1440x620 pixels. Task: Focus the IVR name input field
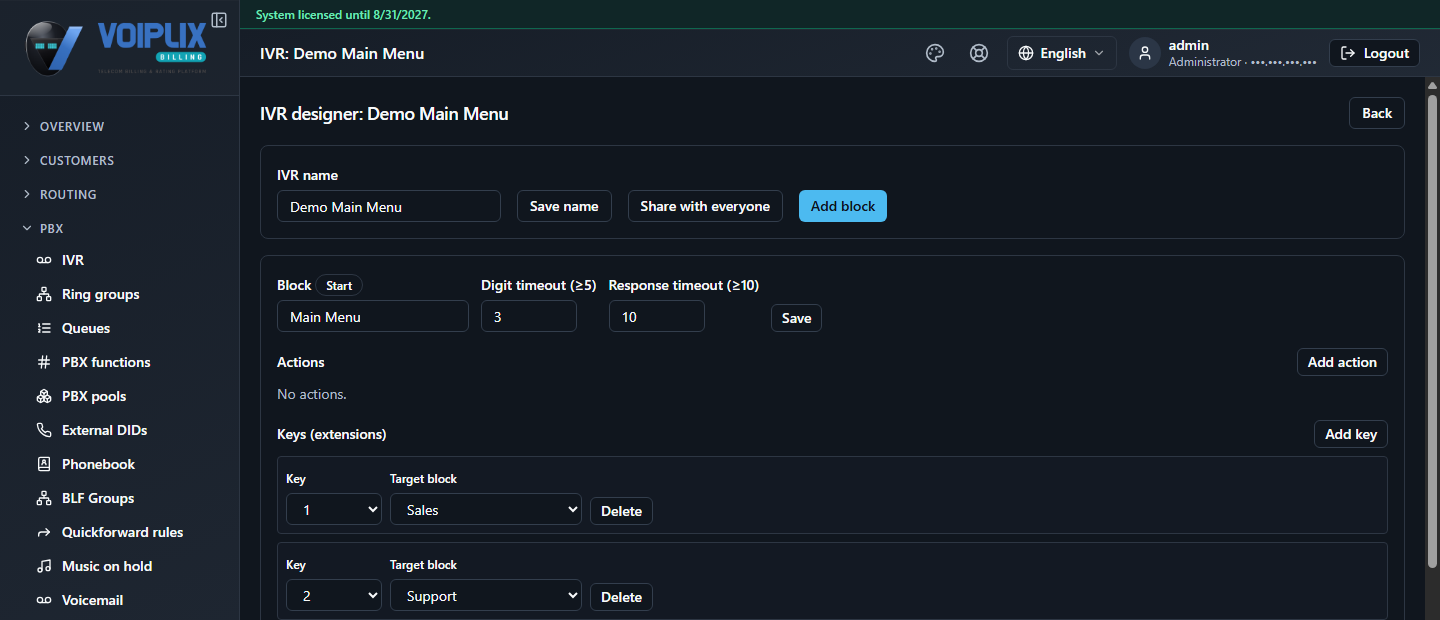pos(389,206)
